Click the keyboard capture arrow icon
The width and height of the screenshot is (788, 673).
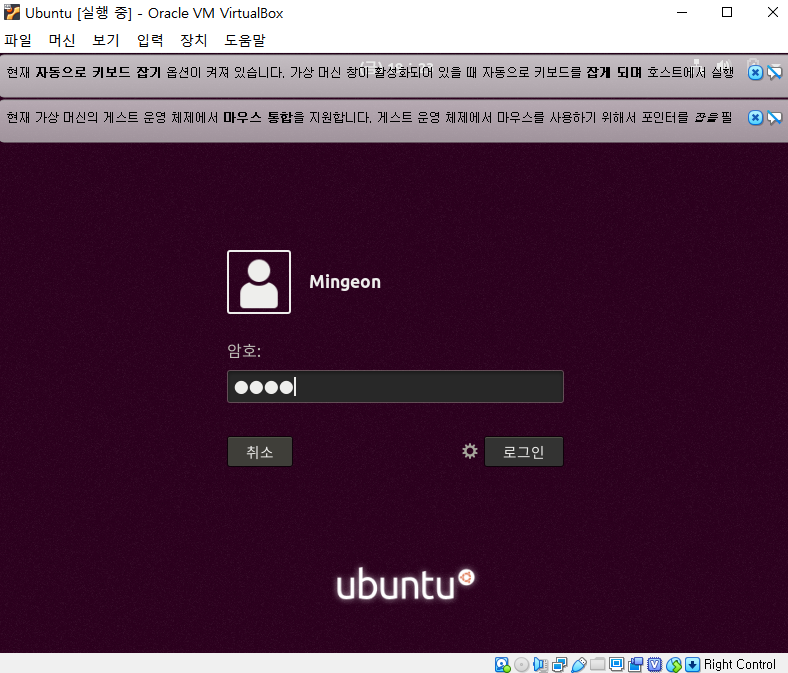click(x=693, y=664)
